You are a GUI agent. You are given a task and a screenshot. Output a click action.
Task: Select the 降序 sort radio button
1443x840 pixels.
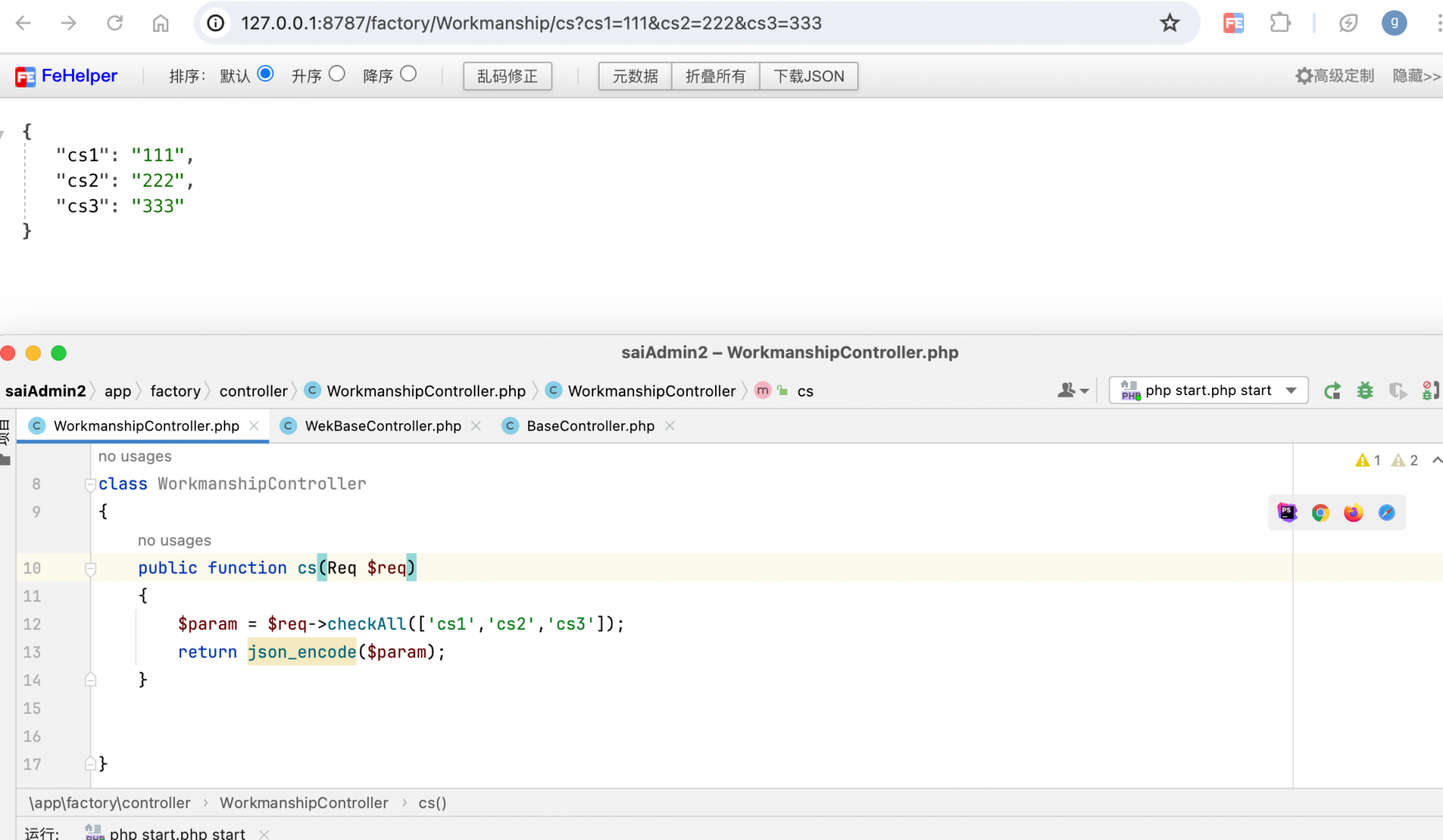coord(408,75)
